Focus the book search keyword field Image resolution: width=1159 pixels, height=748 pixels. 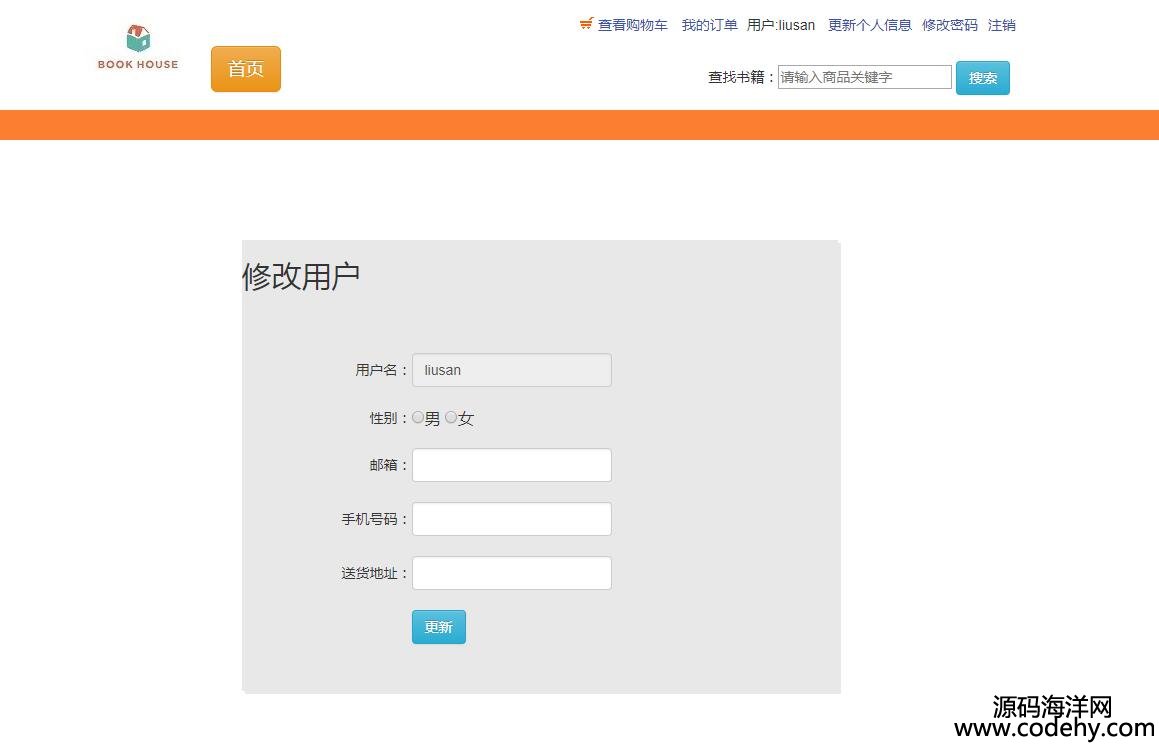tap(864, 77)
